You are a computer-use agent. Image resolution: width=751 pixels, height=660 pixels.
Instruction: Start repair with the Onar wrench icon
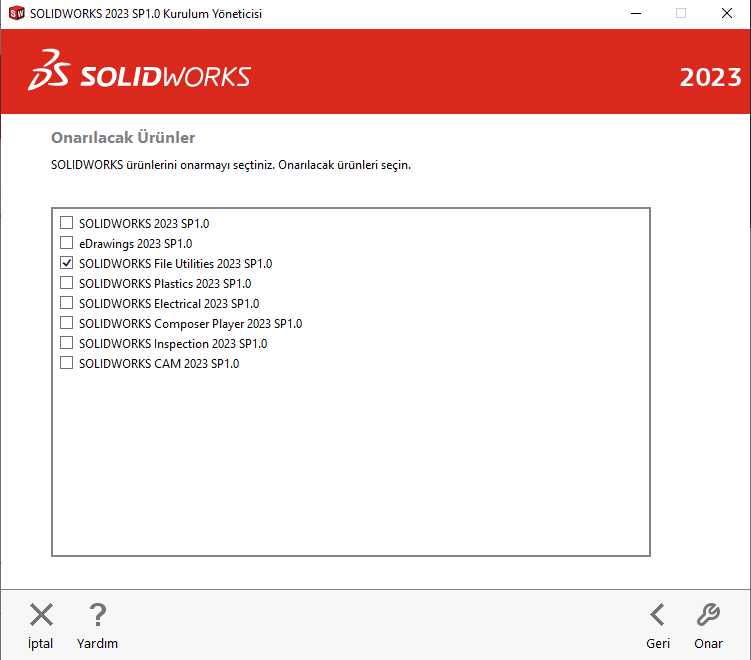click(x=708, y=615)
